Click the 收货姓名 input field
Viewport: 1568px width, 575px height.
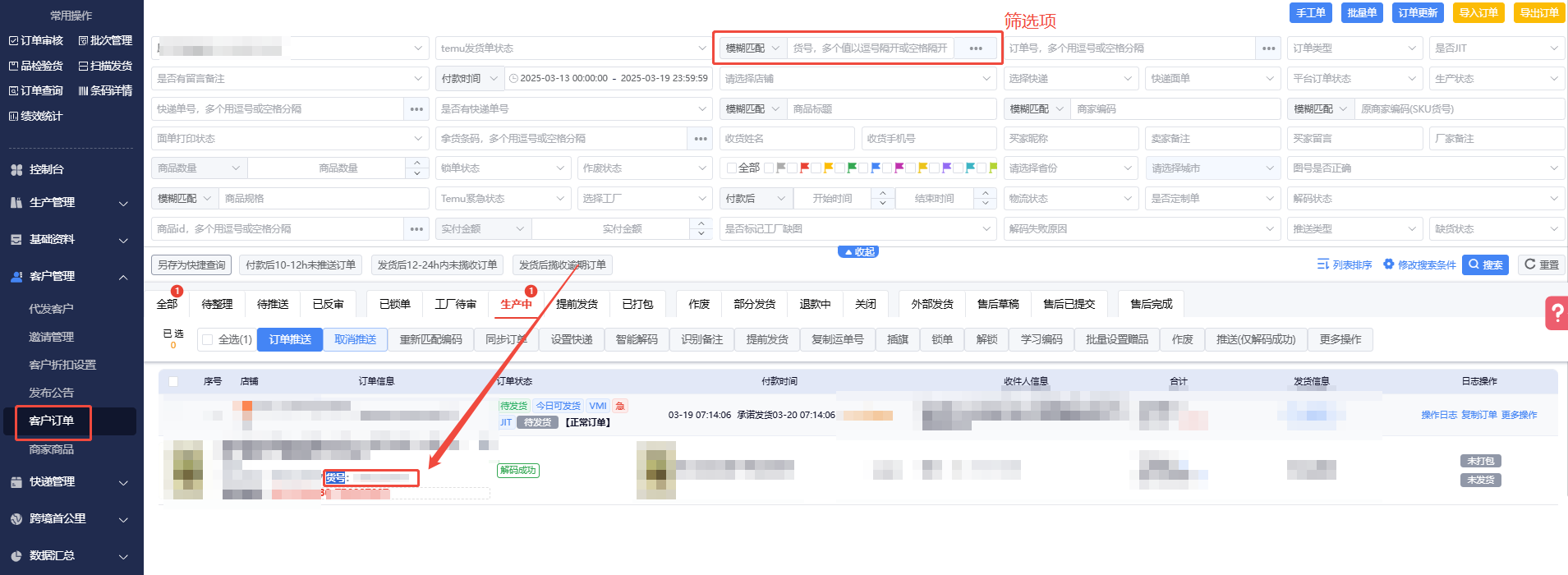click(x=787, y=139)
